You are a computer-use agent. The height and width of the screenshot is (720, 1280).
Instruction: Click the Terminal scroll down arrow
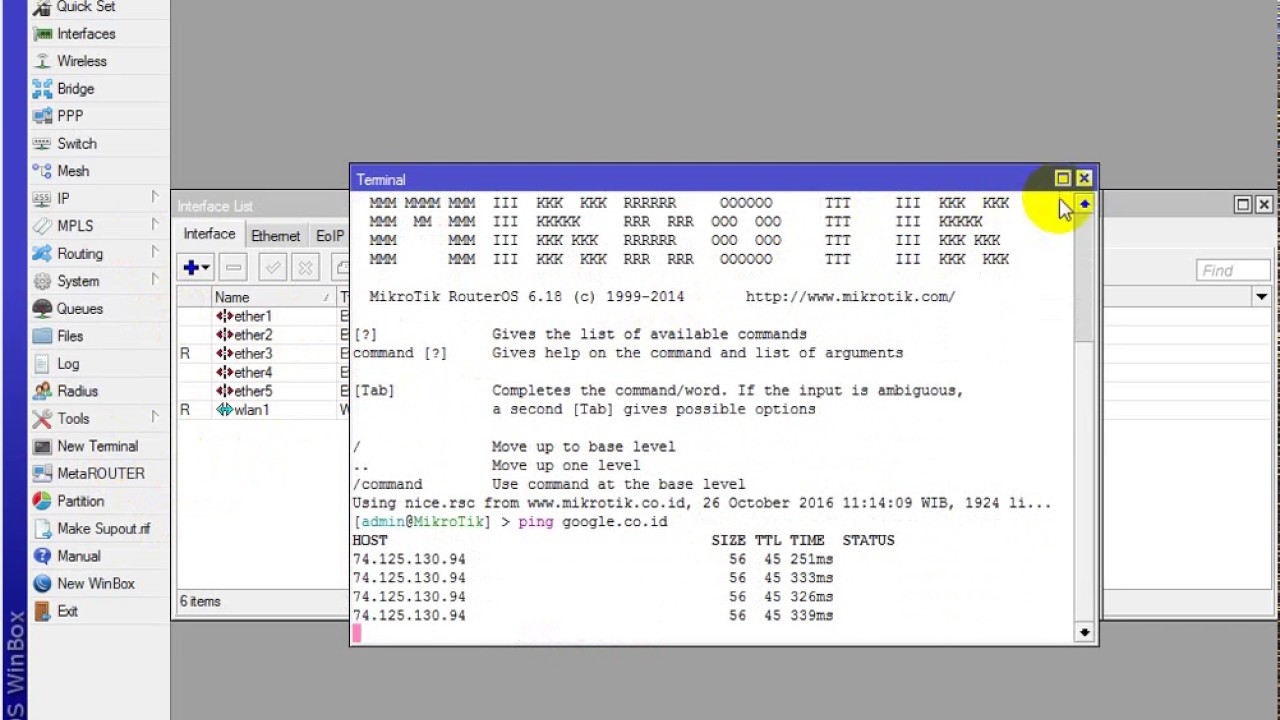1084,632
